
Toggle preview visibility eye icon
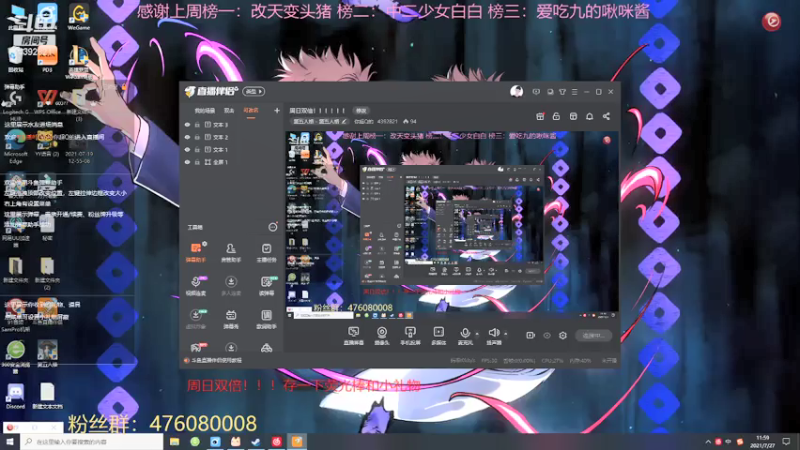[547, 336]
